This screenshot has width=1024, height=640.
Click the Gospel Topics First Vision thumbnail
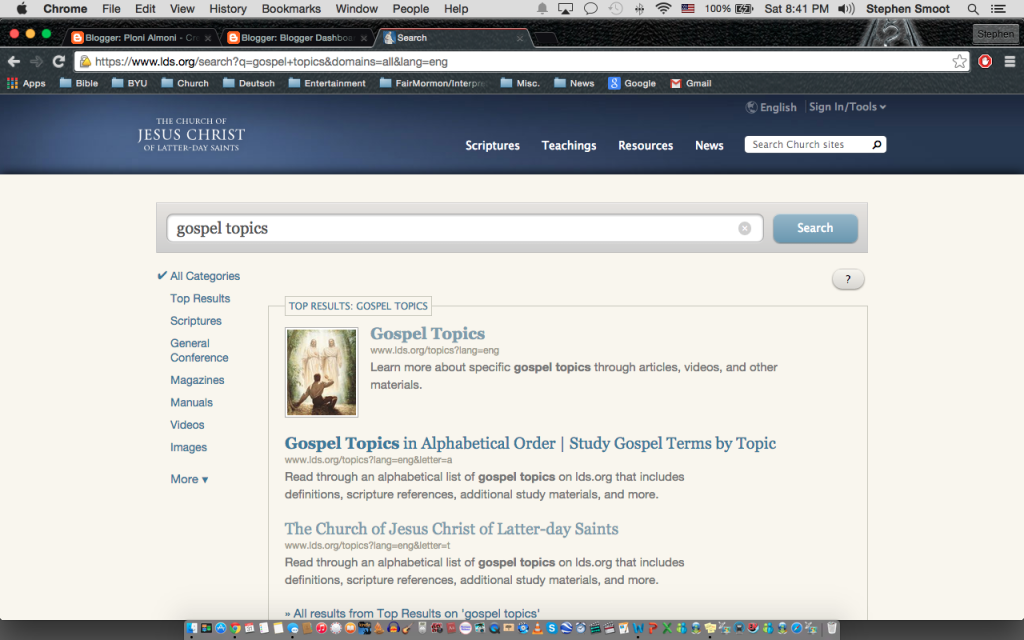(321, 372)
